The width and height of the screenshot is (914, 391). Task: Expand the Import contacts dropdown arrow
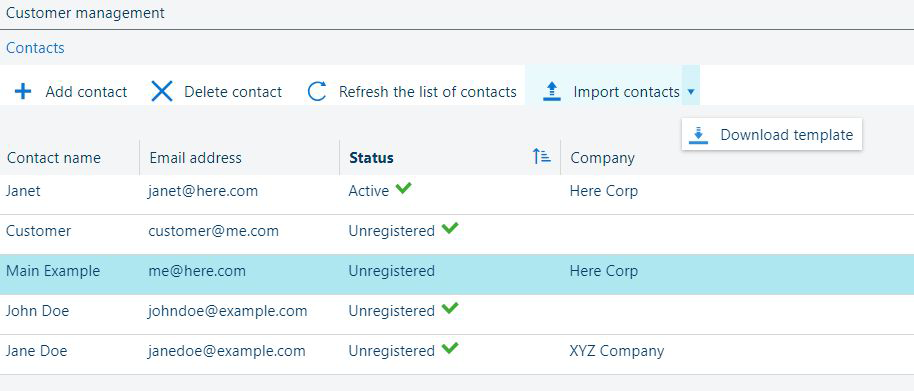pyautogui.click(x=691, y=91)
